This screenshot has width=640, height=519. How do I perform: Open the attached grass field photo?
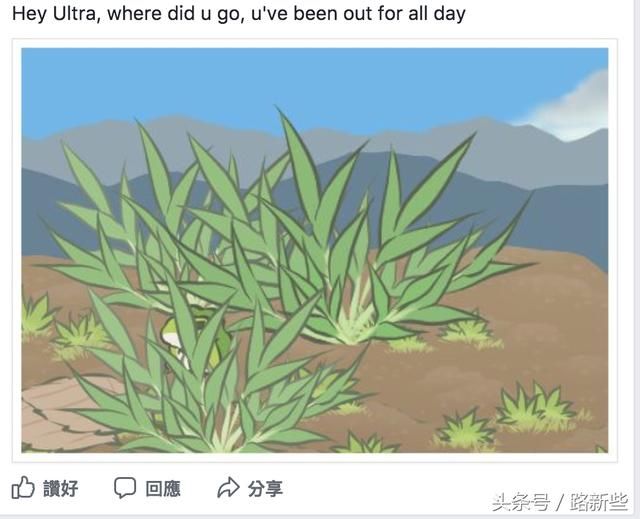click(315, 250)
